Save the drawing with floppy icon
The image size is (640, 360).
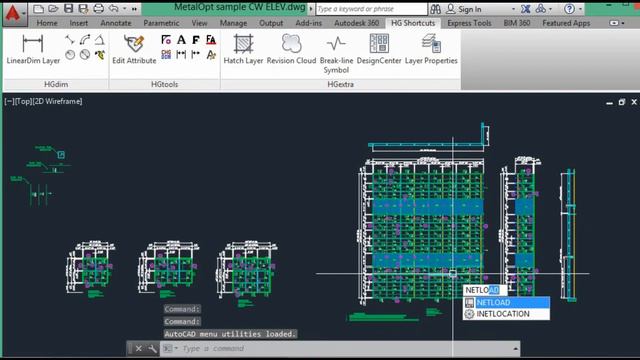[69, 9]
